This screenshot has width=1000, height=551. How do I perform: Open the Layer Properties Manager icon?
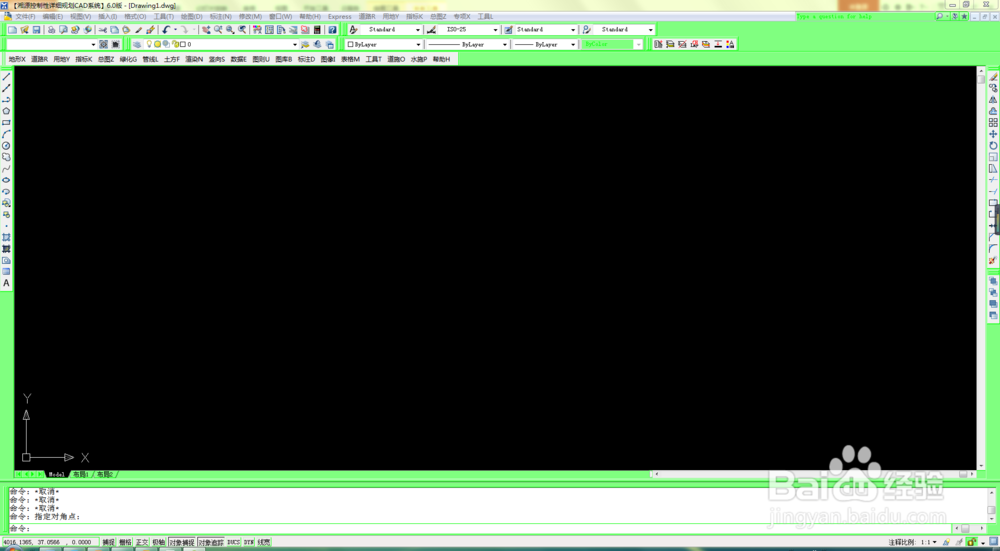[x=137, y=44]
